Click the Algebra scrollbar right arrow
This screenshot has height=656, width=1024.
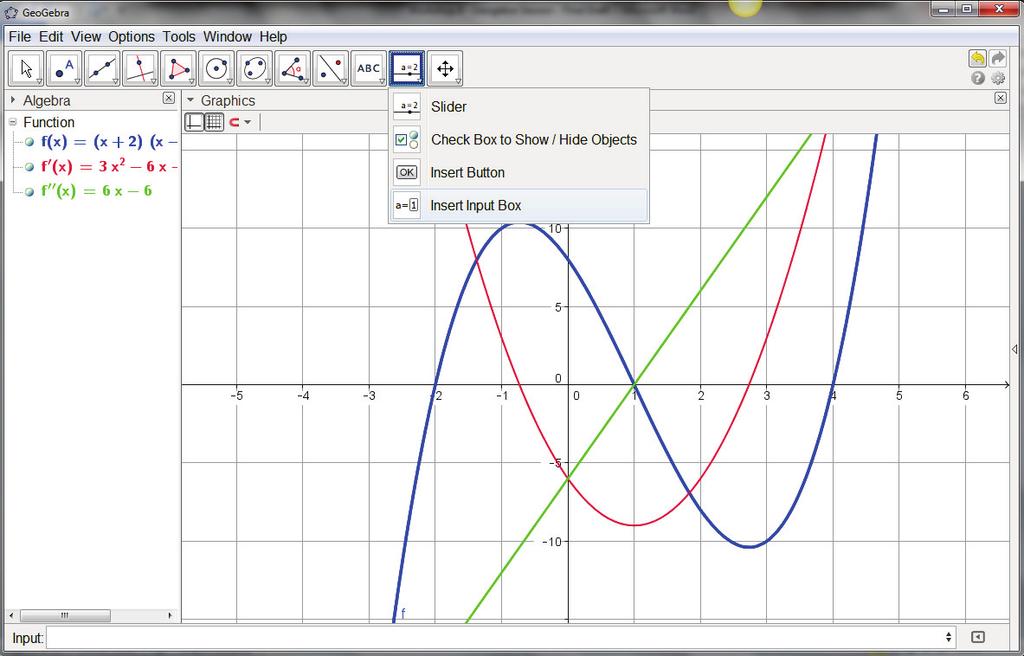pyautogui.click(x=170, y=615)
